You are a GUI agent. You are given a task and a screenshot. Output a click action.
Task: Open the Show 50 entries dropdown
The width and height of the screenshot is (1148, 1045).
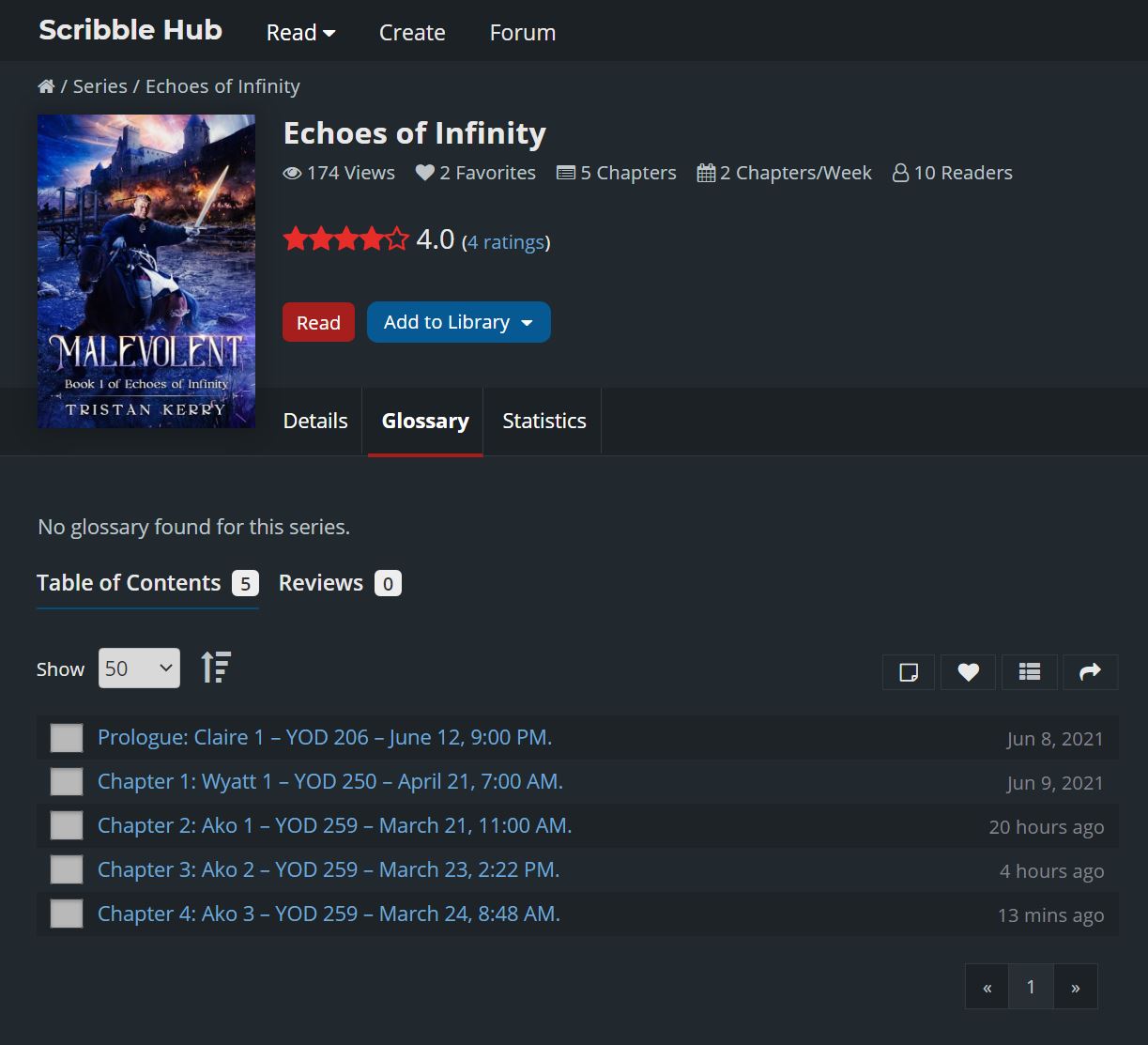[139, 668]
